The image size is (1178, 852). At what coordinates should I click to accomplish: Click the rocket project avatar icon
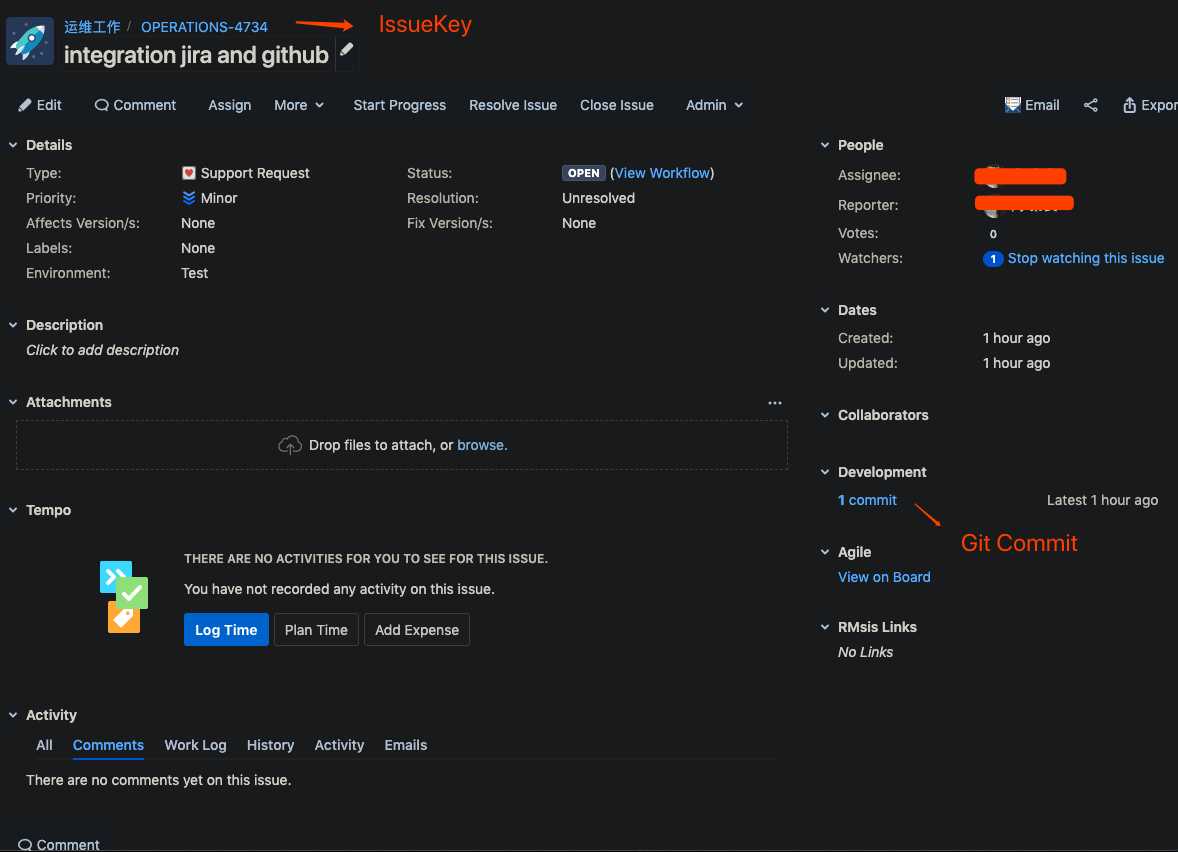click(29, 41)
